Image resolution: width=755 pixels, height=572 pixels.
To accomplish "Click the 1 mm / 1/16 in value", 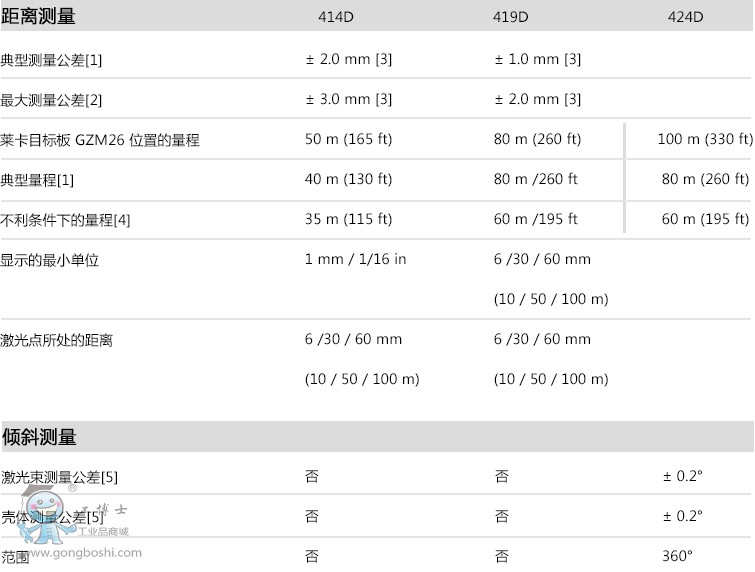I will click(355, 259).
